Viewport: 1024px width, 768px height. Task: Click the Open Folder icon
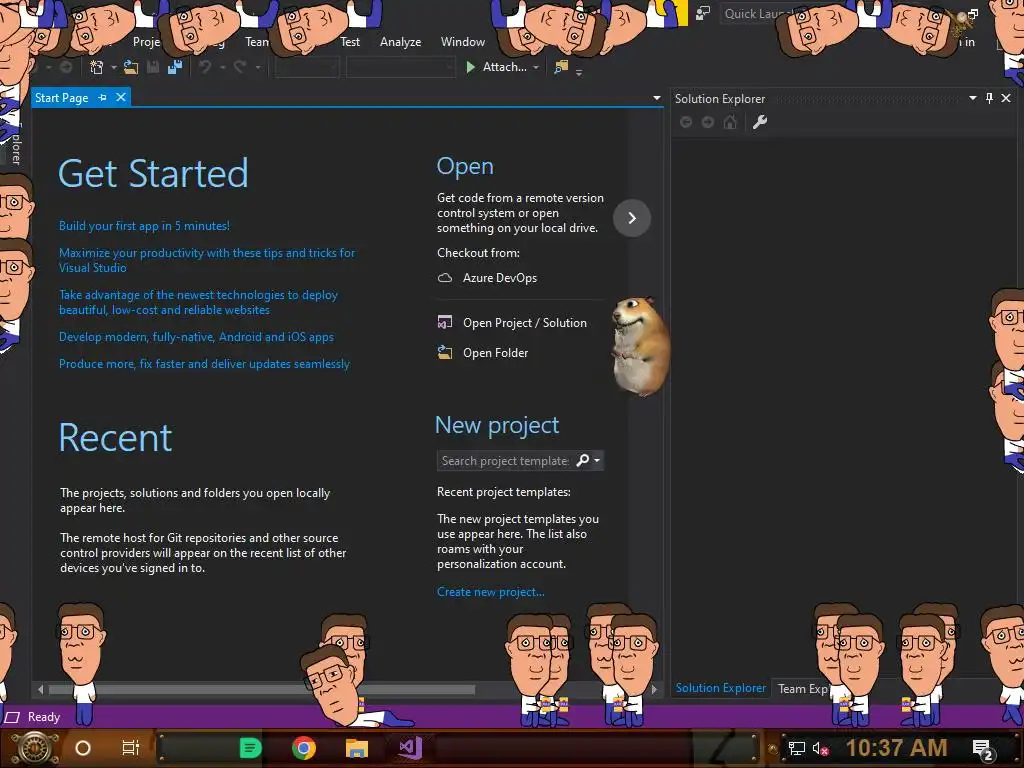coord(445,352)
